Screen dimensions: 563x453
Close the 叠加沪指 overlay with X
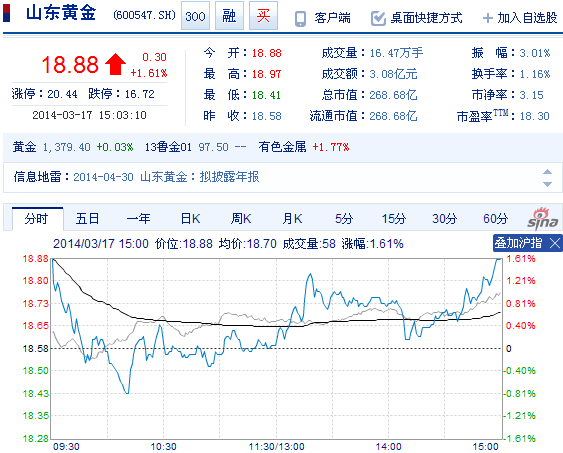click(x=555, y=244)
